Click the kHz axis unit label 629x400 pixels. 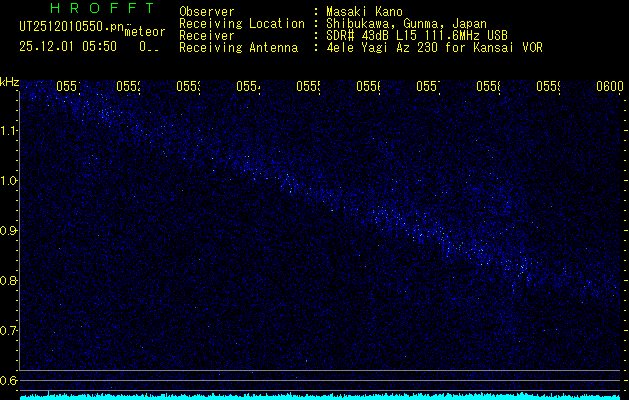(9, 82)
